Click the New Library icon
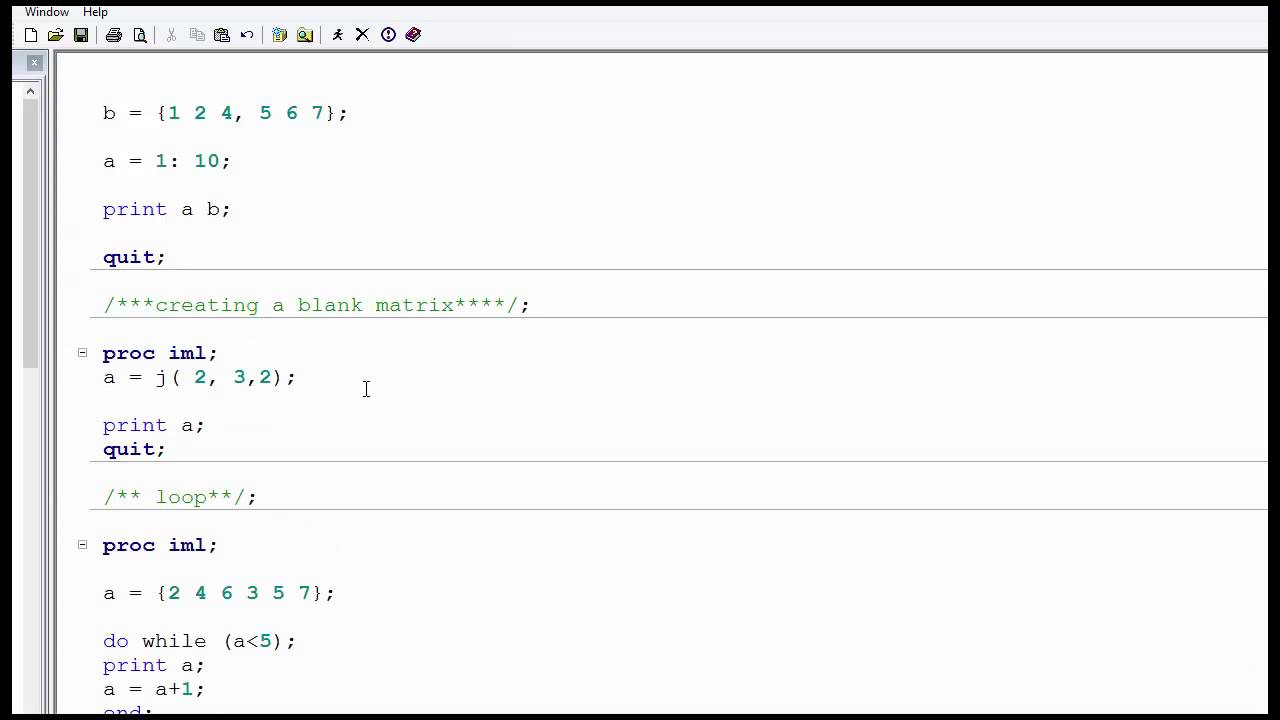Screen dimensions: 1280x720 click(280, 35)
